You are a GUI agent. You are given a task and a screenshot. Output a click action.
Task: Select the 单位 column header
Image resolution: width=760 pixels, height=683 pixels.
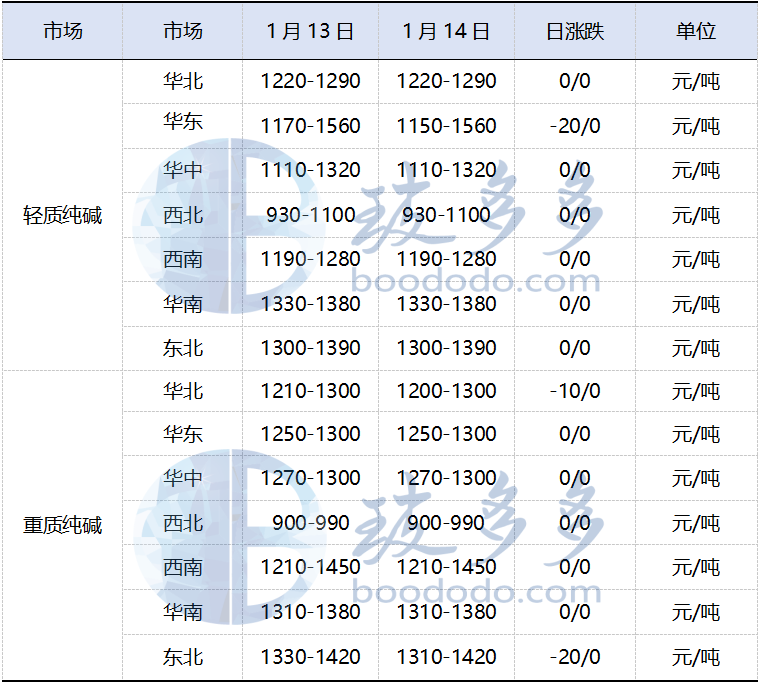[696, 32]
